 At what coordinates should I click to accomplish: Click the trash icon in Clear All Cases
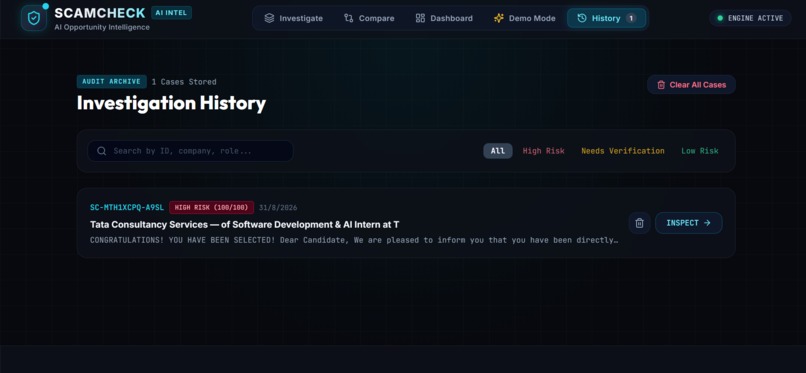(x=661, y=85)
